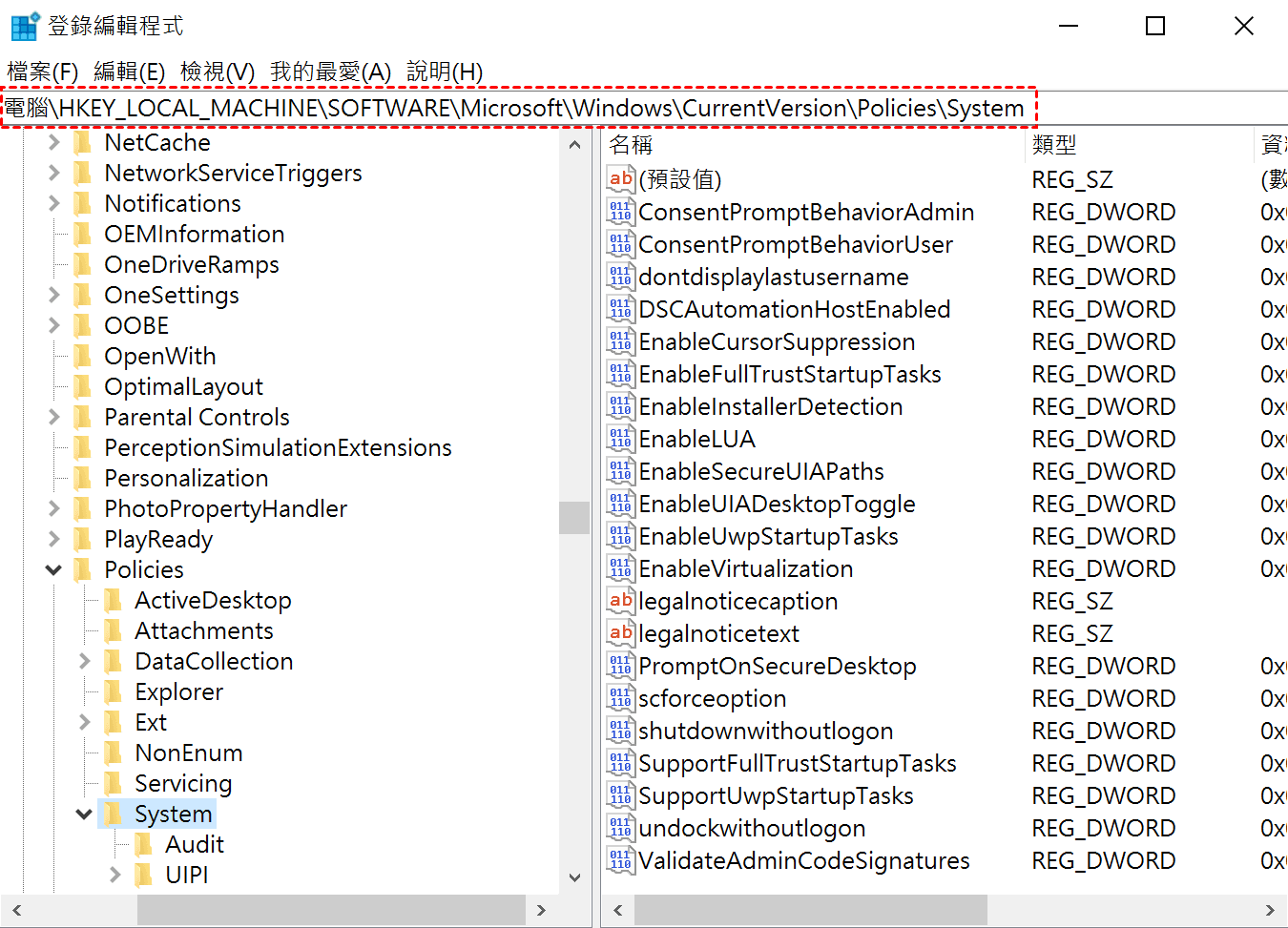The width and height of the screenshot is (1288, 928).
Task: Select the NonEnum key
Action: (x=189, y=753)
